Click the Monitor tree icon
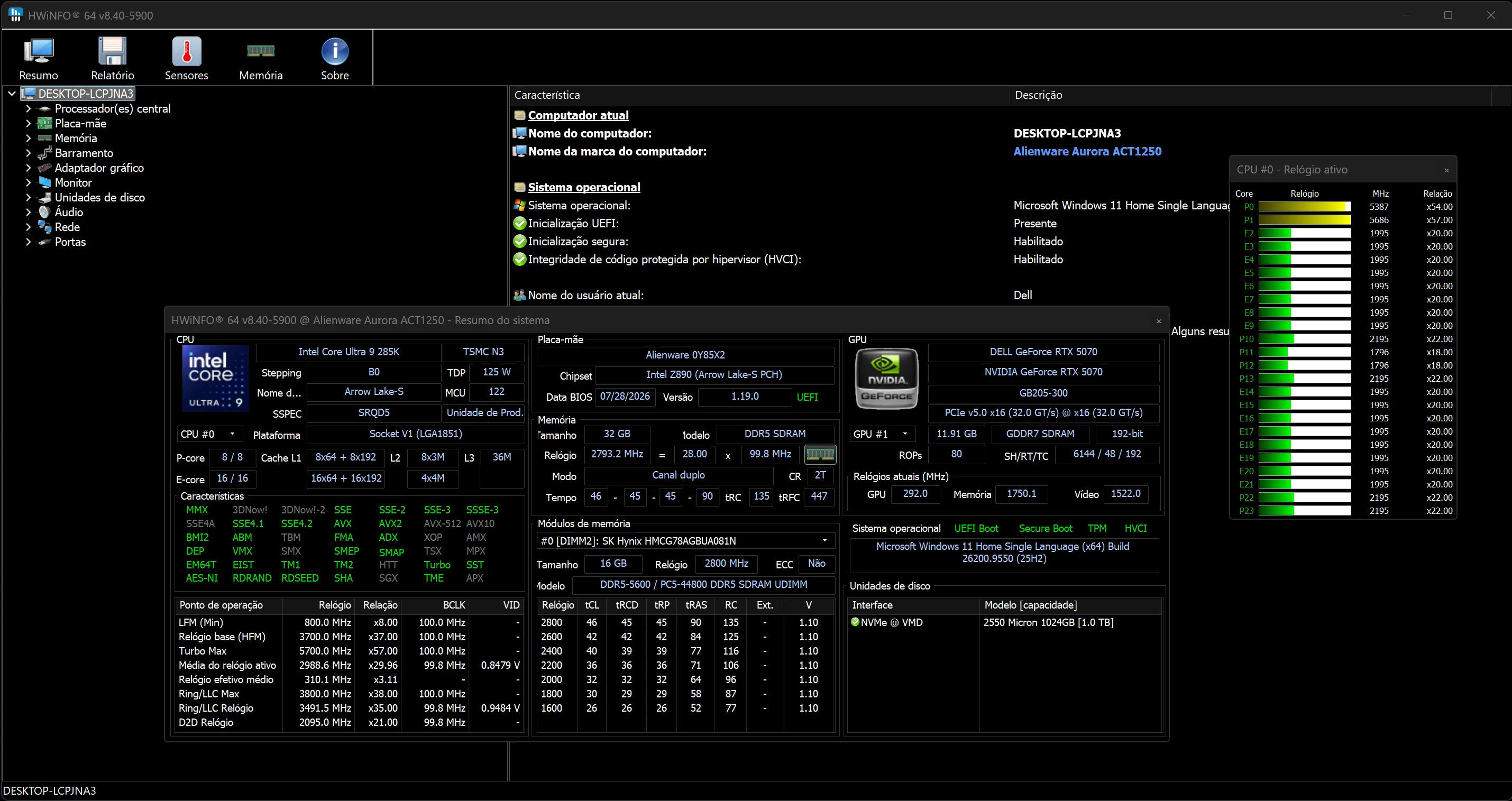Screen dimensions: 1512x801 [x=44, y=182]
